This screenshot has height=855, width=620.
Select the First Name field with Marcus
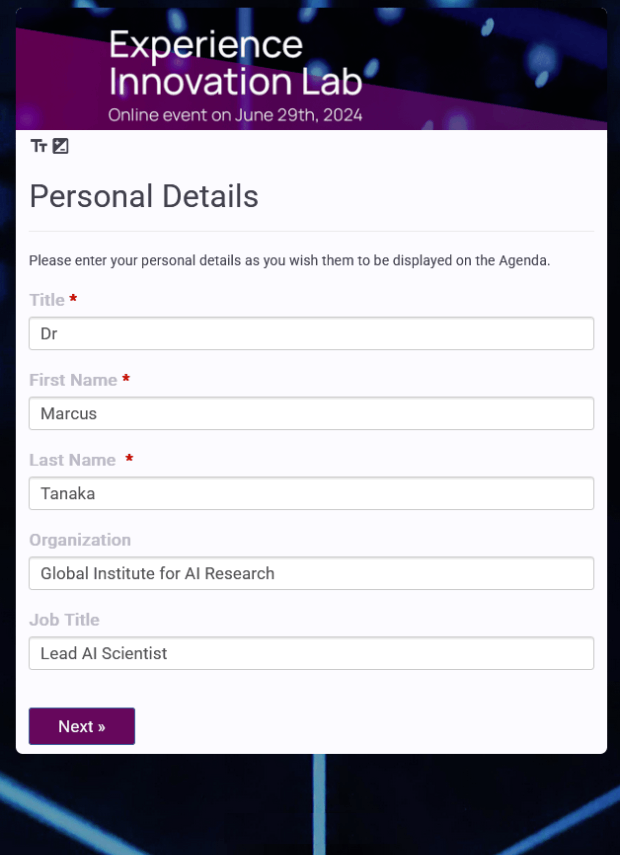311,413
